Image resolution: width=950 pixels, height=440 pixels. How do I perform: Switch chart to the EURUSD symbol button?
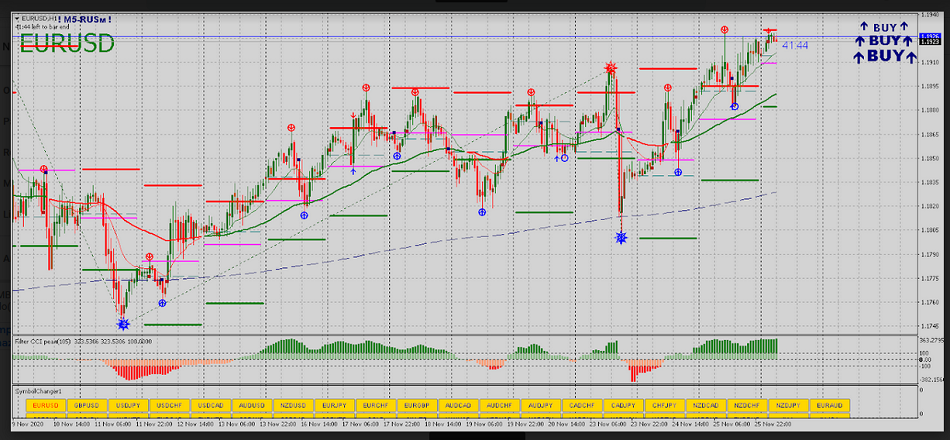[x=46, y=405]
